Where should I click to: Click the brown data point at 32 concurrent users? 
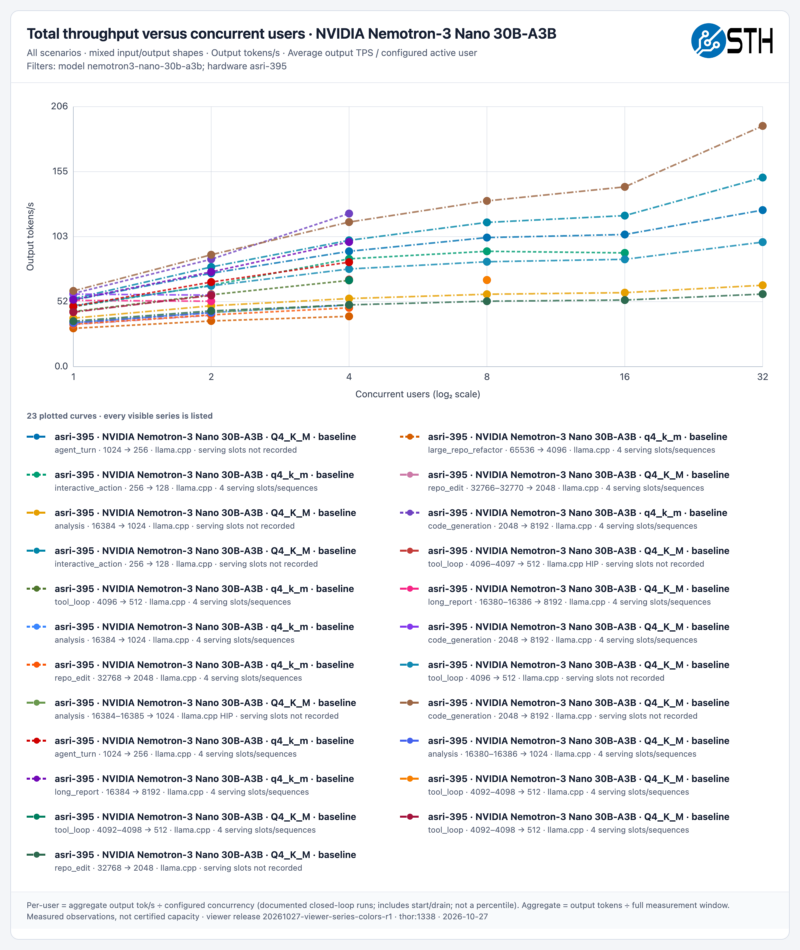click(762, 126)
